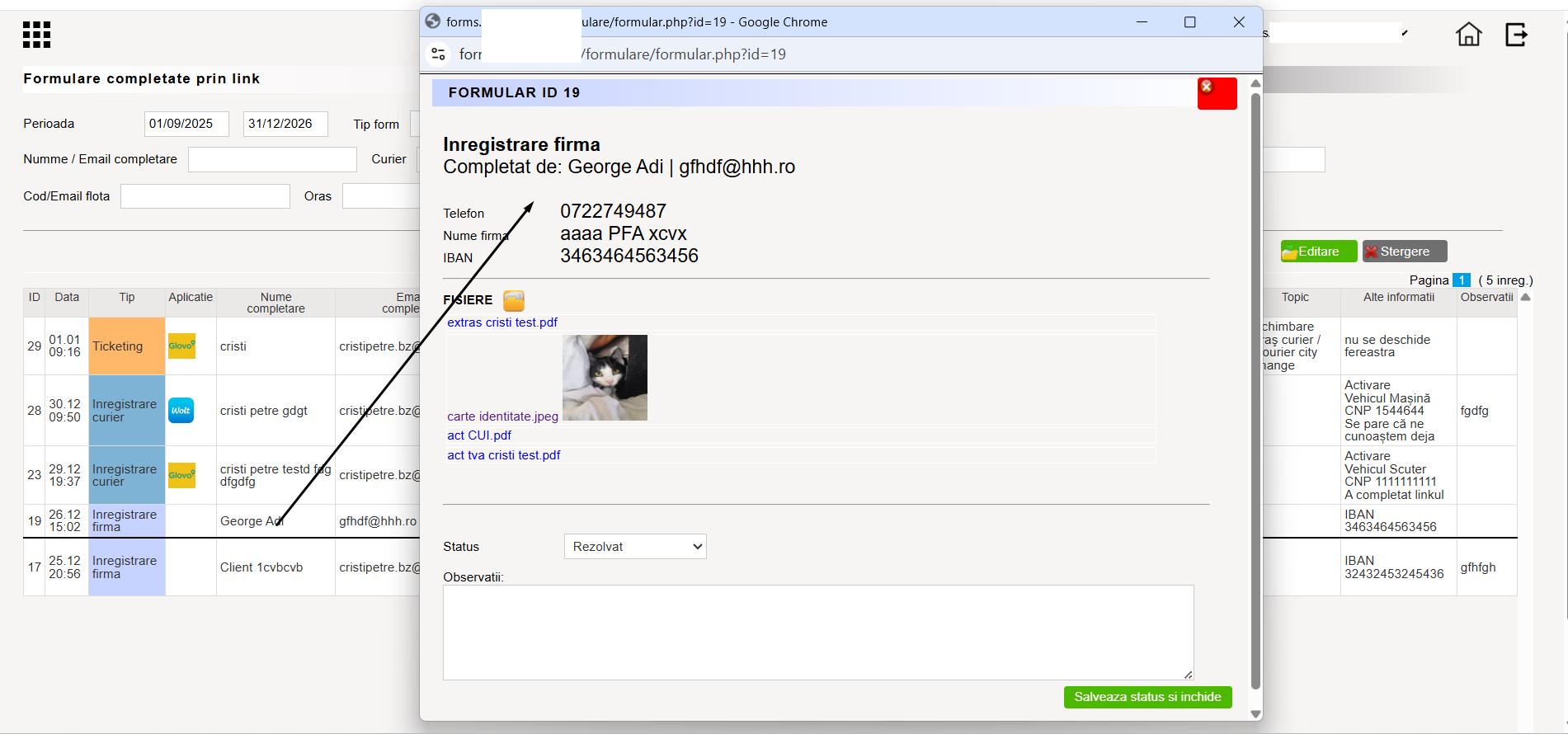Save with Salveaza status si inchide
This screenshot has height=734, width=1568.
click(1147, 697)
